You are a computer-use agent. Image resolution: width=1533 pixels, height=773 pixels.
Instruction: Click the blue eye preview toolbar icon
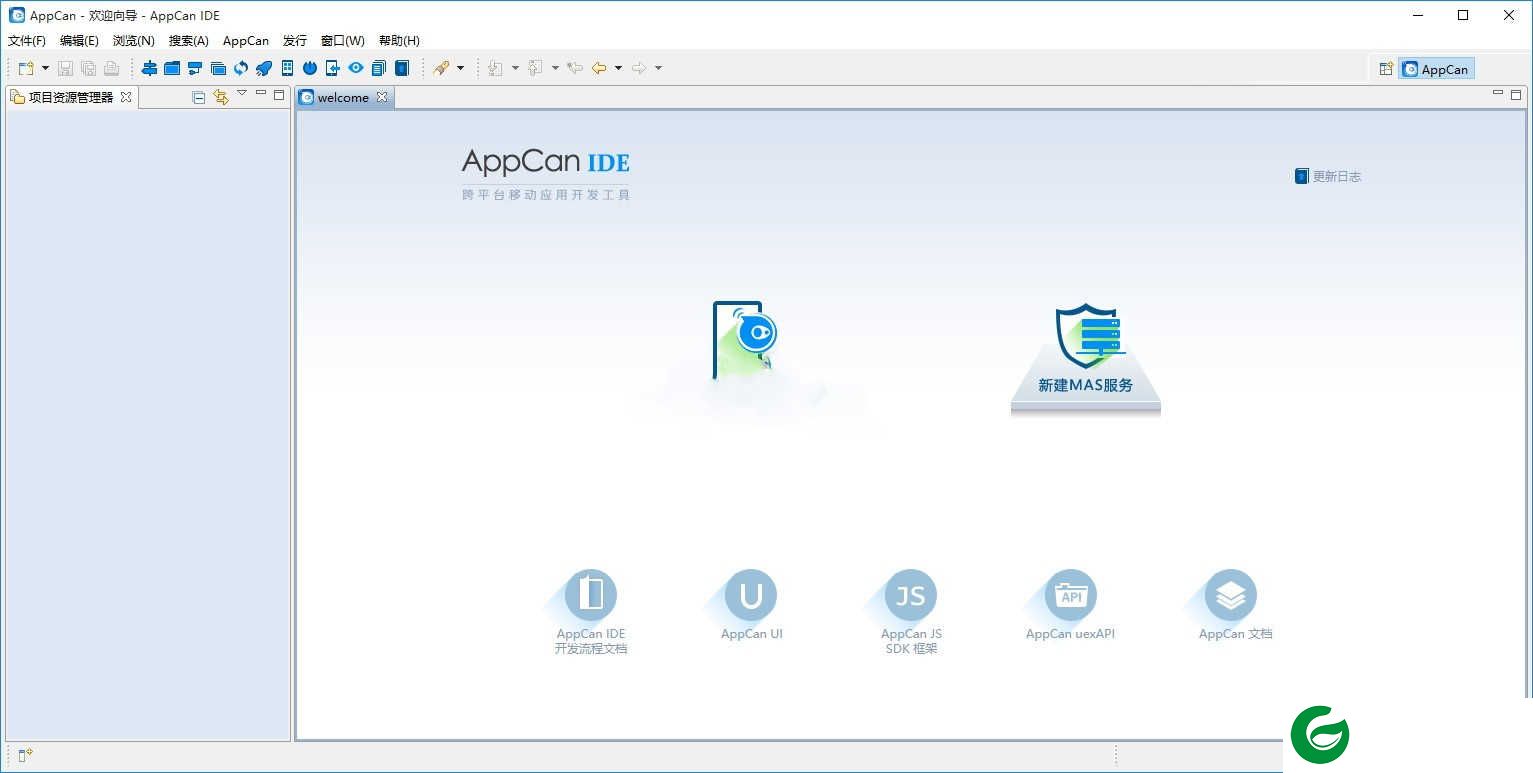[356, 68]
